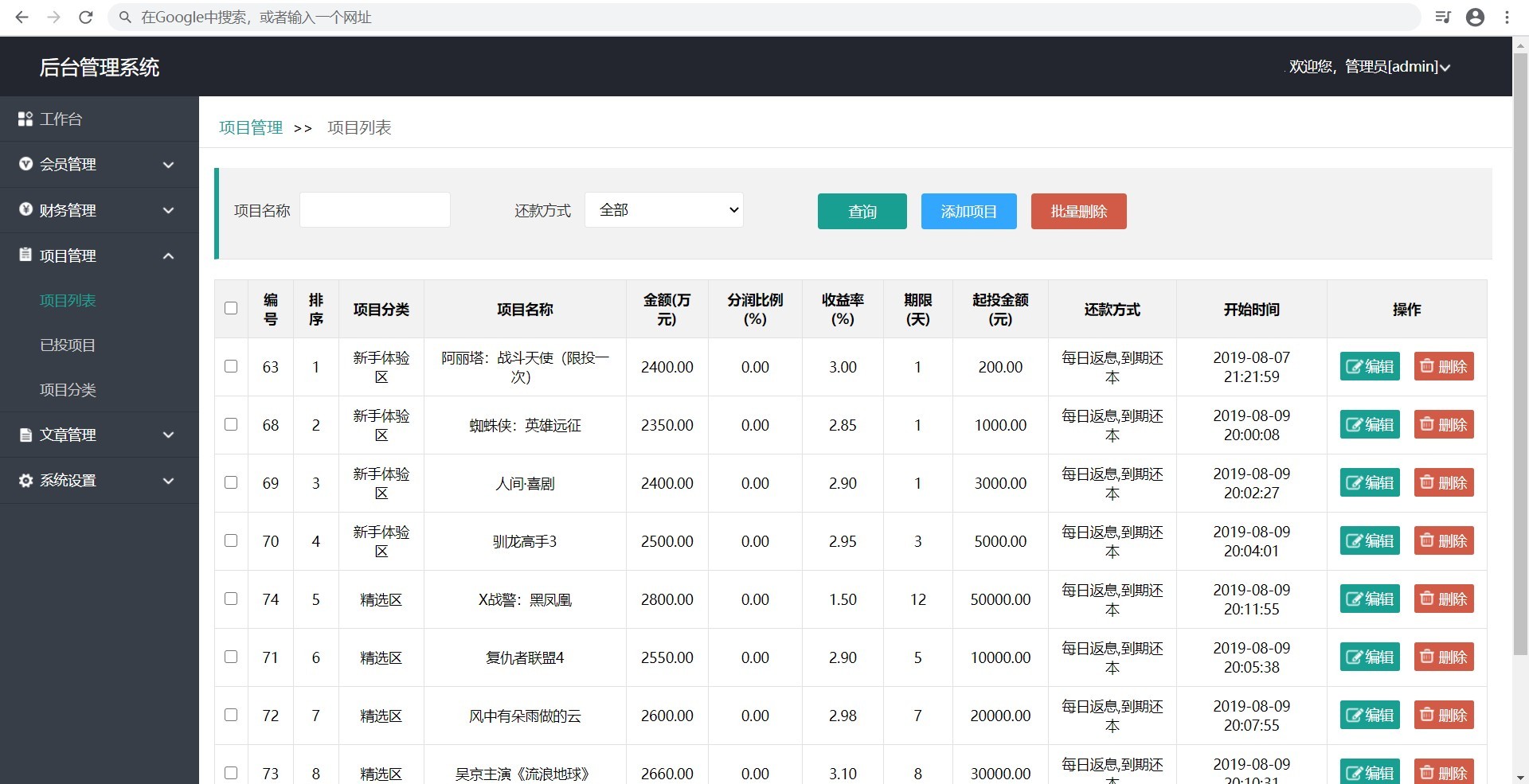The width and height of the screenshot is (1529, 784).
Task: Click the 项目列表 breadcrumb text
Action: point(359,127)
